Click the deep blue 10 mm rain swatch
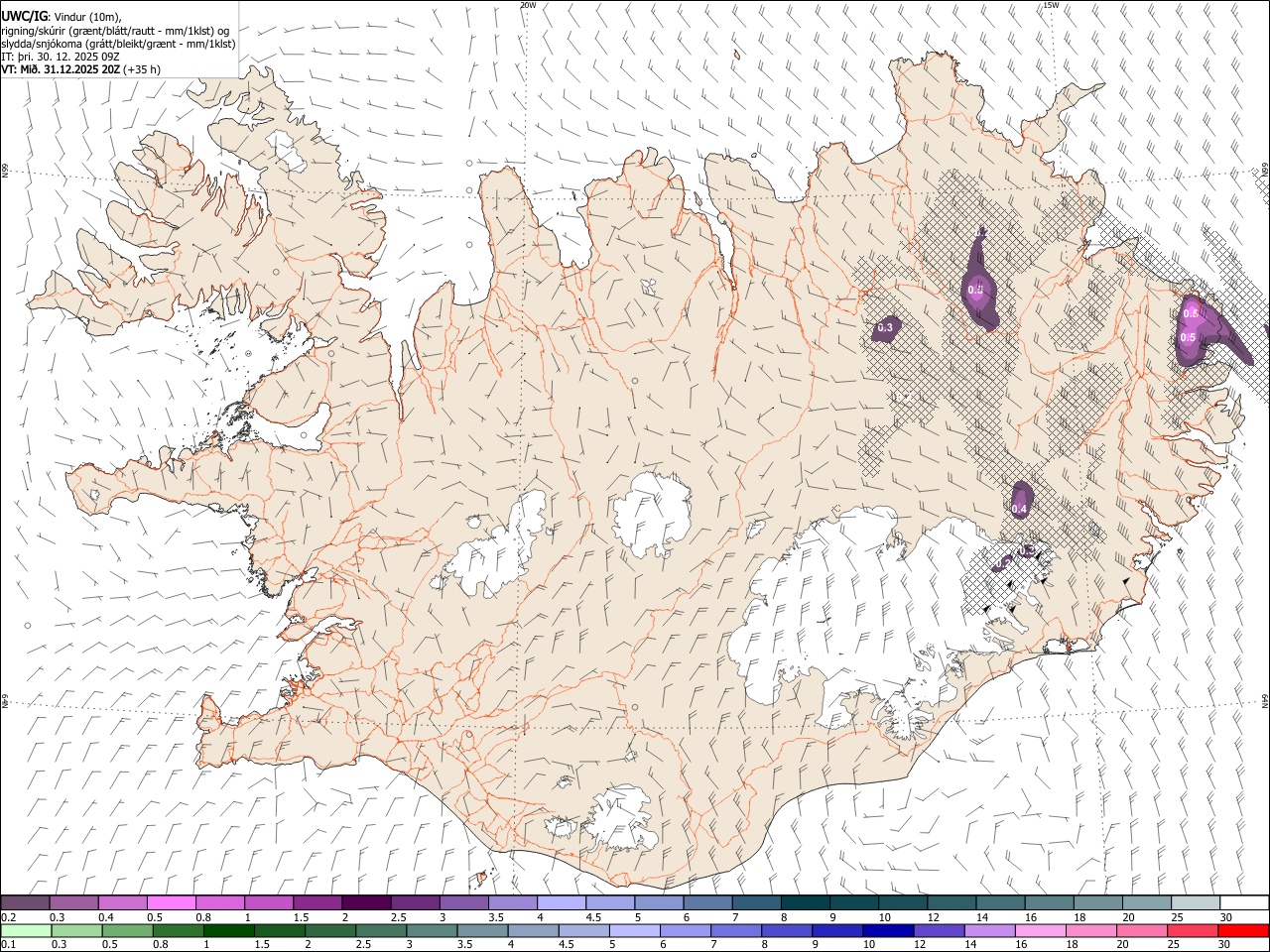The width and height of the screenshot is (1270, 952). pos(887,931)
